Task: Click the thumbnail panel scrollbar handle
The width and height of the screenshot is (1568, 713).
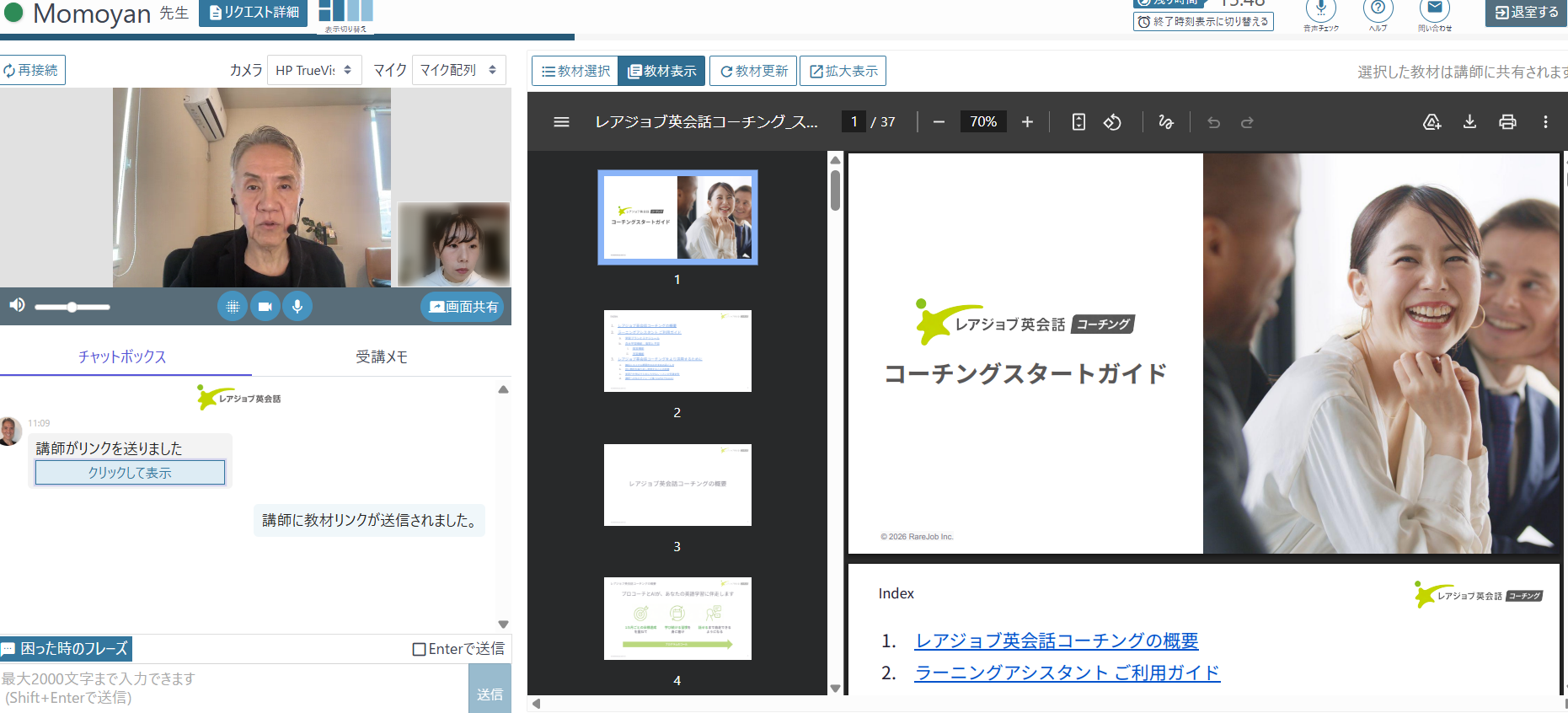Action: point(835,190)
